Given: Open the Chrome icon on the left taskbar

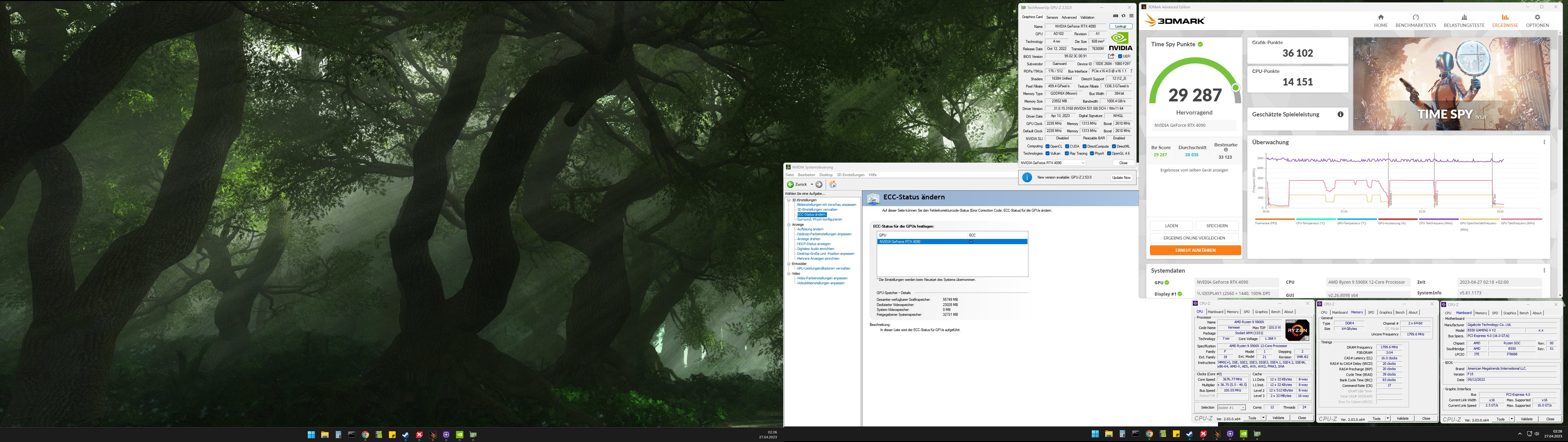Looking at the screenshot, I should tap(365, 435).
